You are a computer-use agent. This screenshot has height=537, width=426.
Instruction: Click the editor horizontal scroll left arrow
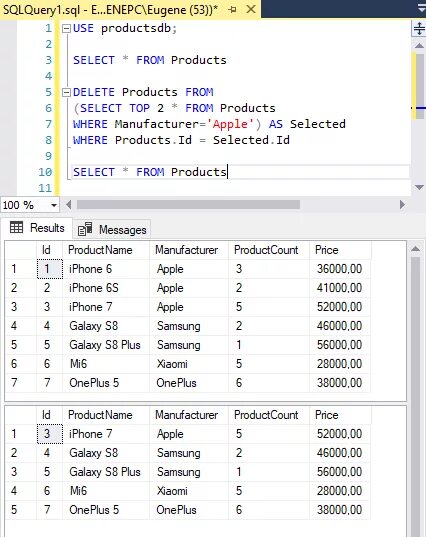tap(68, 205)
